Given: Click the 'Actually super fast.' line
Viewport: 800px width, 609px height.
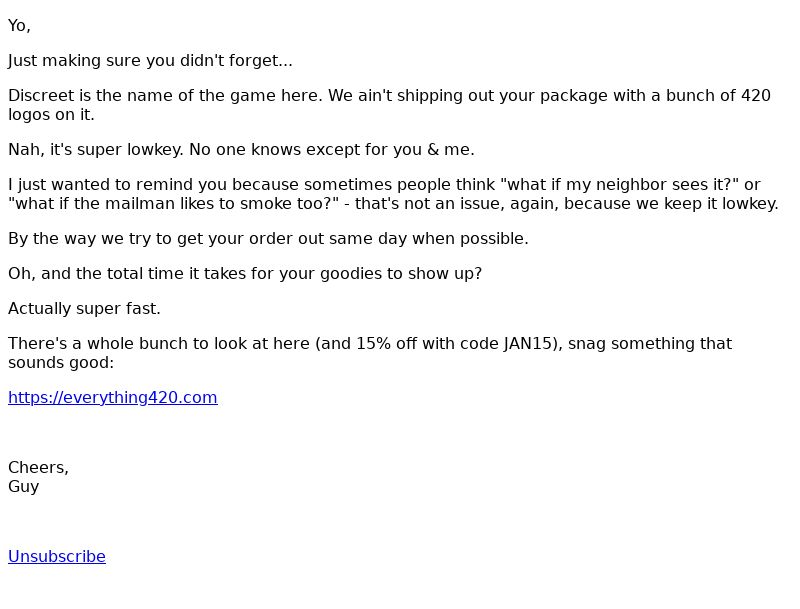Looking at the screenshot, I should (x=84, y=309).
